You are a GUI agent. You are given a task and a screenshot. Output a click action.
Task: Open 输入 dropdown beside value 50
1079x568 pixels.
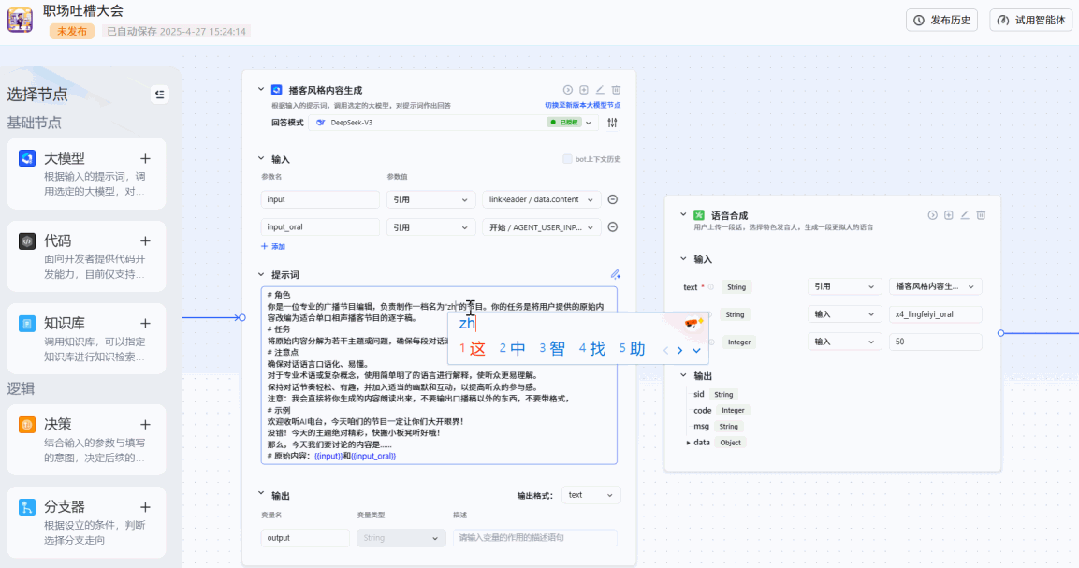844,342
